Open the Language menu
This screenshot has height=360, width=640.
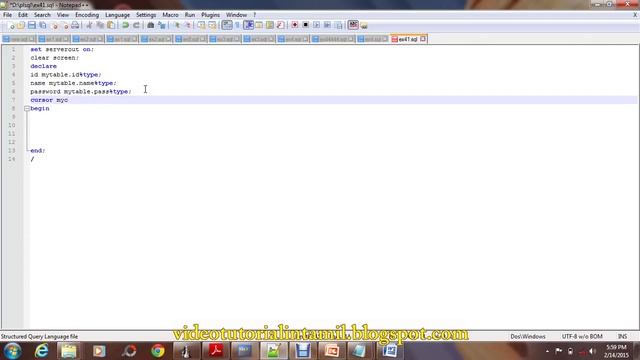tap(117, 15)
